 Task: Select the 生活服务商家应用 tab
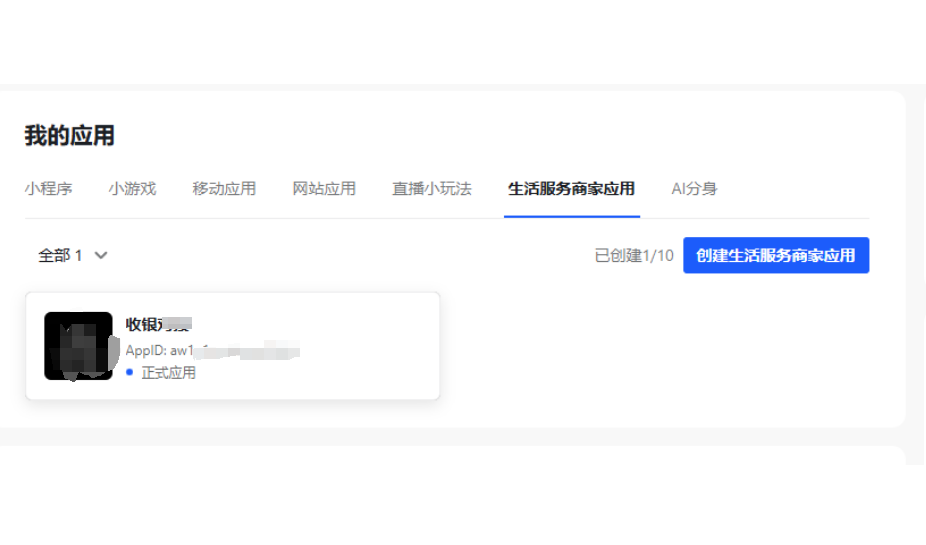pyautogui.click(x=571, y=188)
